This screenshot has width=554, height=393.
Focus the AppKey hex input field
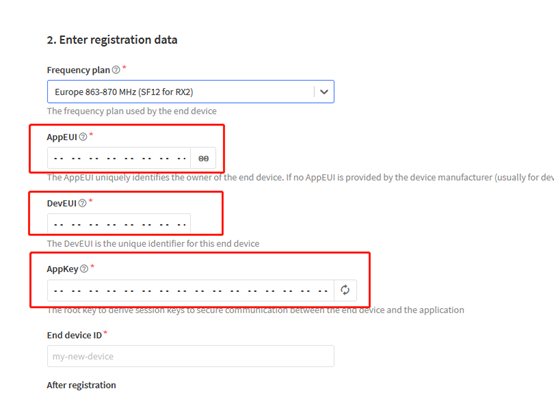(x=191, y=291)
